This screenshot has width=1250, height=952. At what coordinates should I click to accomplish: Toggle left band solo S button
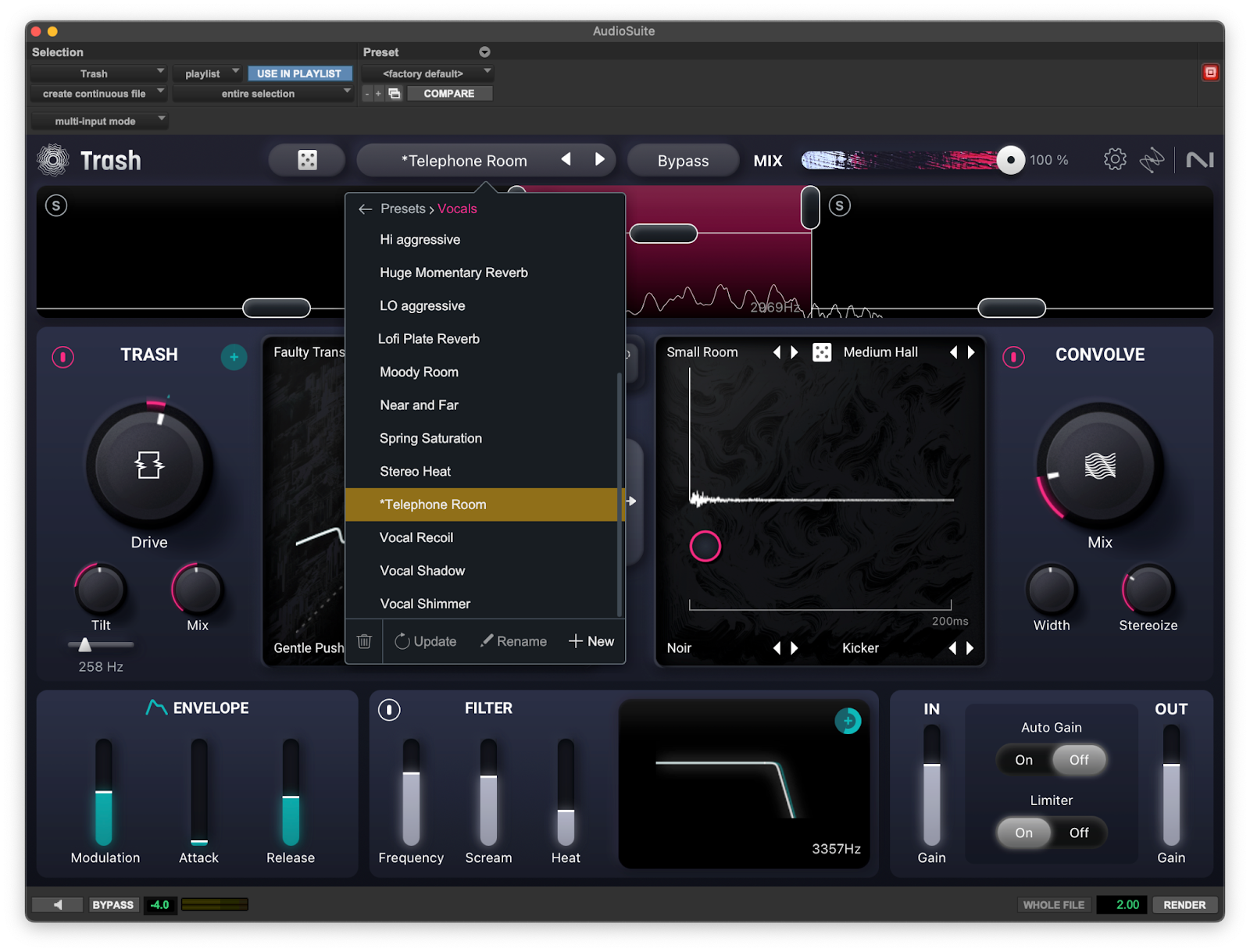tap(56, 205)
